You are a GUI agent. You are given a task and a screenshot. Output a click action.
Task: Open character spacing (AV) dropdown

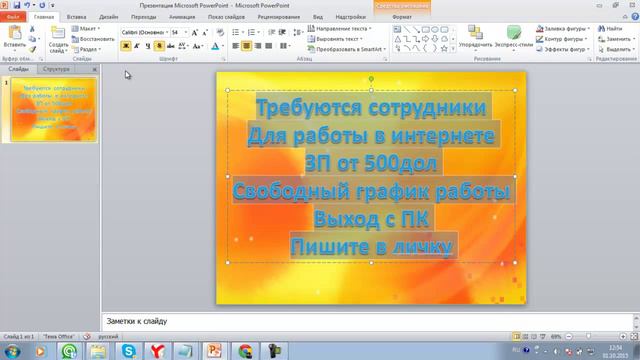coord(183,46)
